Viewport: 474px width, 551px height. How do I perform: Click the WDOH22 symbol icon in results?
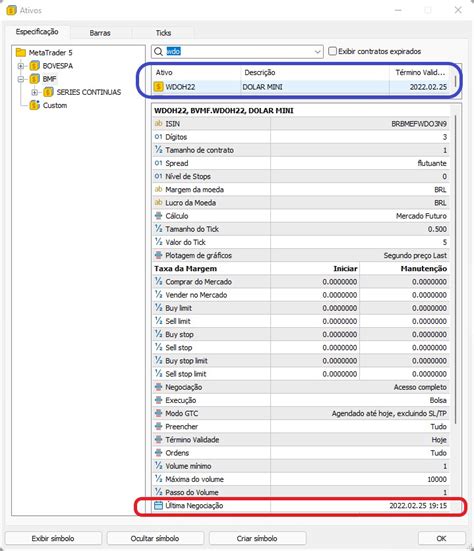158,86
